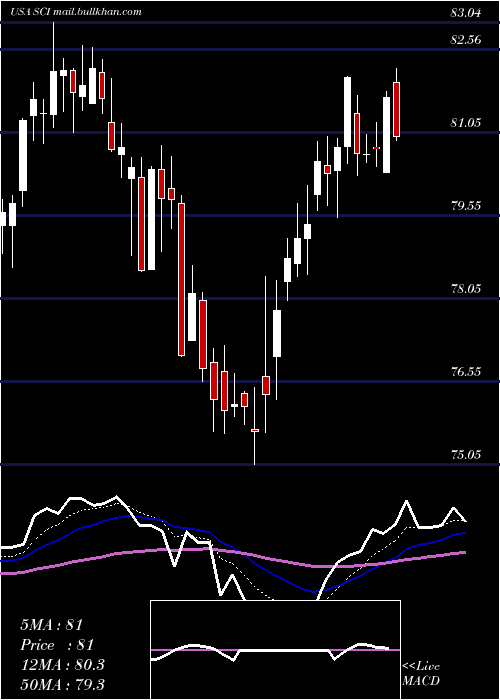Click the '<<Live MACD' label
Image resolution: width=500 pixels, height=700 pixels.
421,673
